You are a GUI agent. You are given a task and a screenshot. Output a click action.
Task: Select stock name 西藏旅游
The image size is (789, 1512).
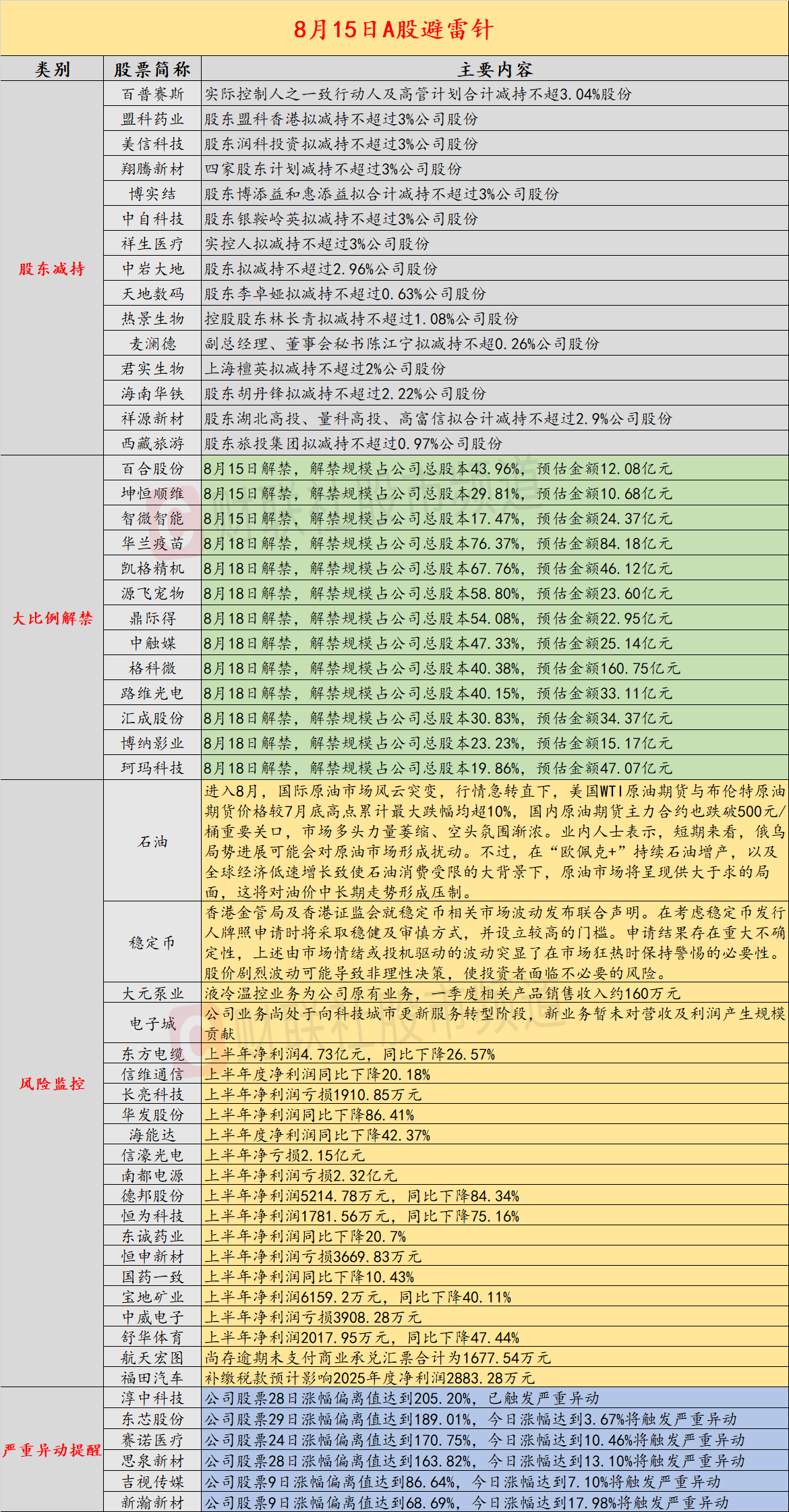tap(152, 443)
